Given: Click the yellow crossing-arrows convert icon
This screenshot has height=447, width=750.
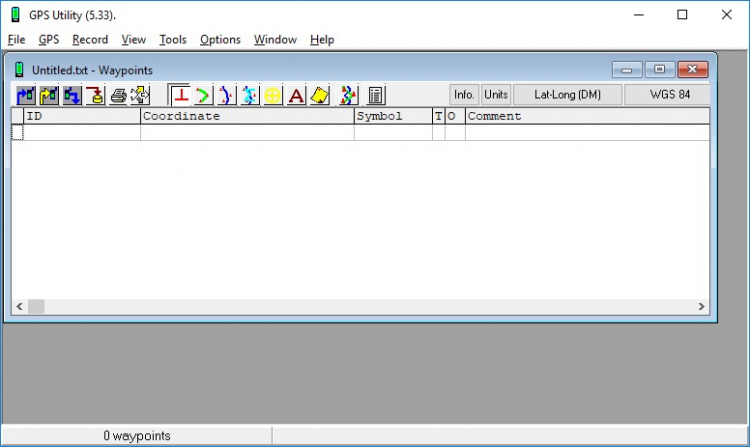Looking at the screenshot, I should [x=140, y=95].
